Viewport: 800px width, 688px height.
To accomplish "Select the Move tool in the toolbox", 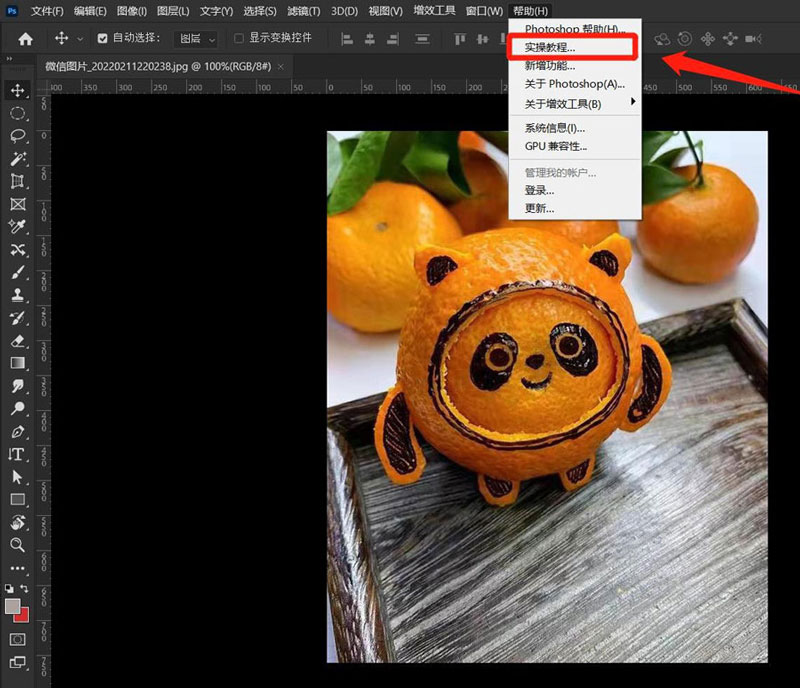I will click(x=17, y=90).
